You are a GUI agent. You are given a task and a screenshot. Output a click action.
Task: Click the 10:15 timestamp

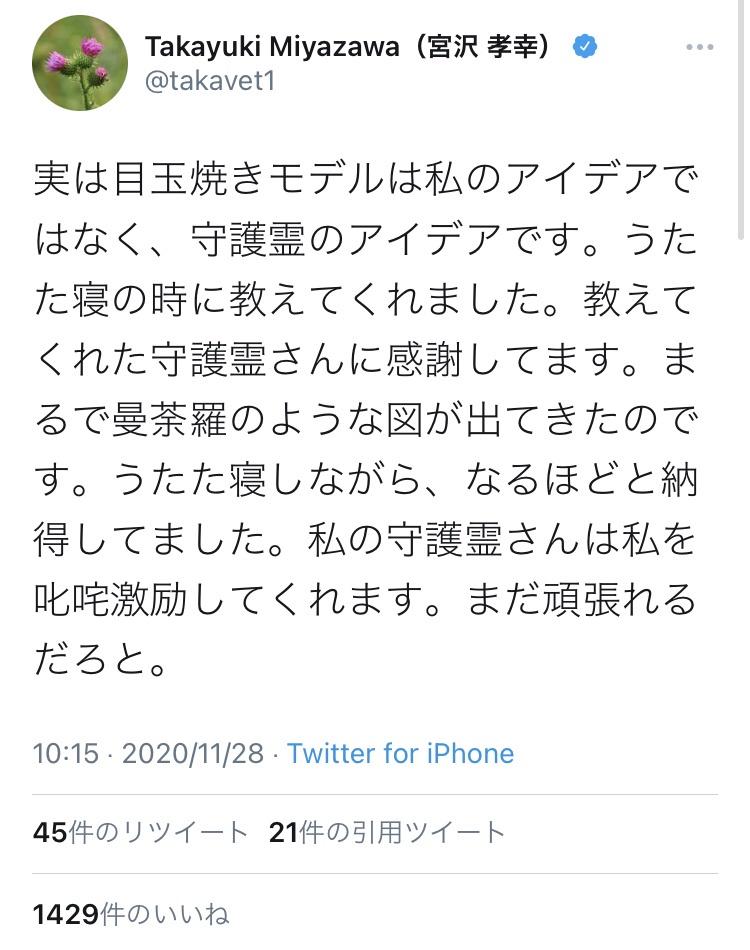tap(66, 753)
